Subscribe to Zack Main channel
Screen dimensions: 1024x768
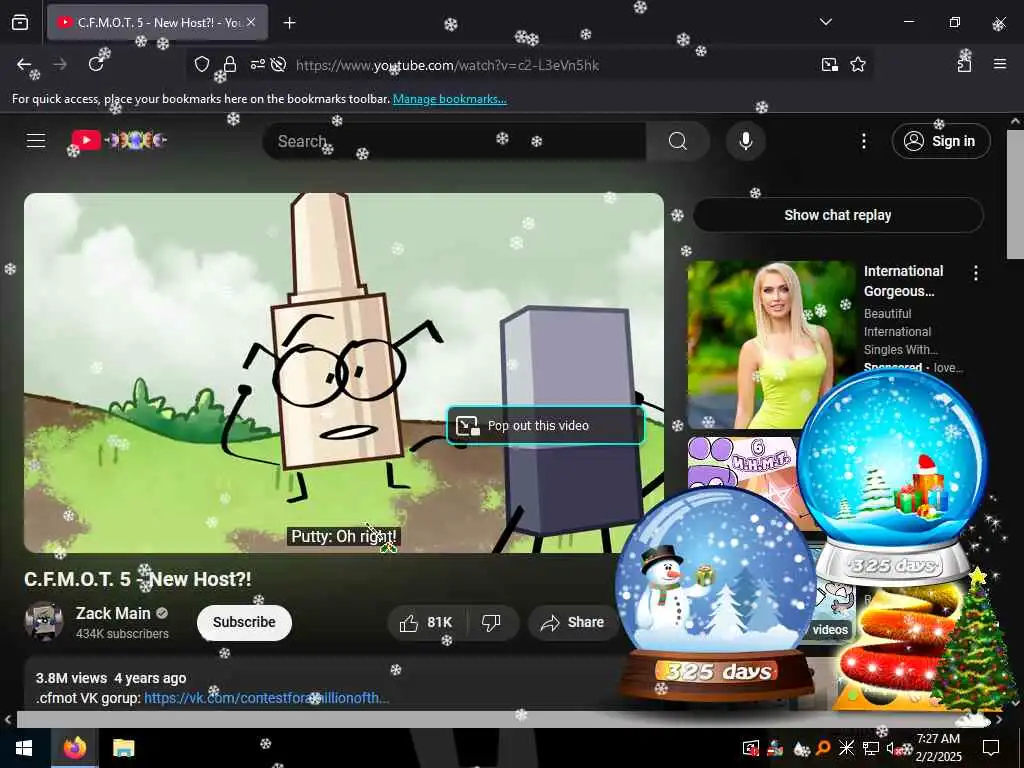[x=244, y=622]
